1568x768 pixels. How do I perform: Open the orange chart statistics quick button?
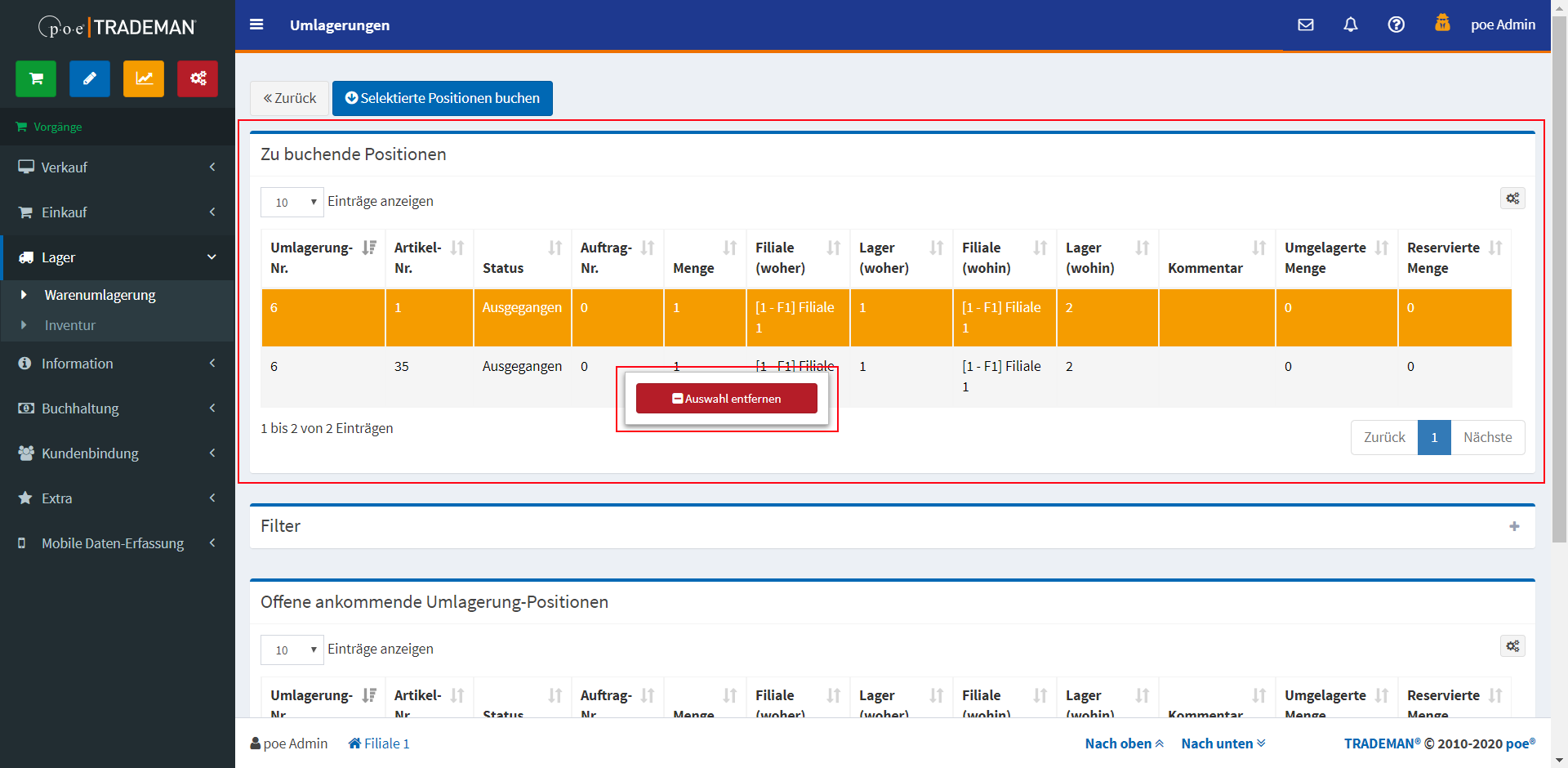click(x=144, y=79)
